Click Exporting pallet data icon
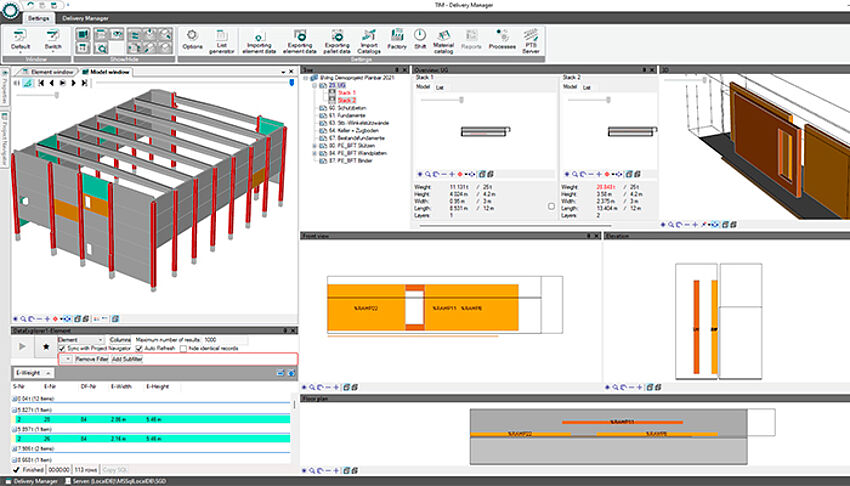The height and width of the screenshot is (486, 850). (x=336, y=38)
